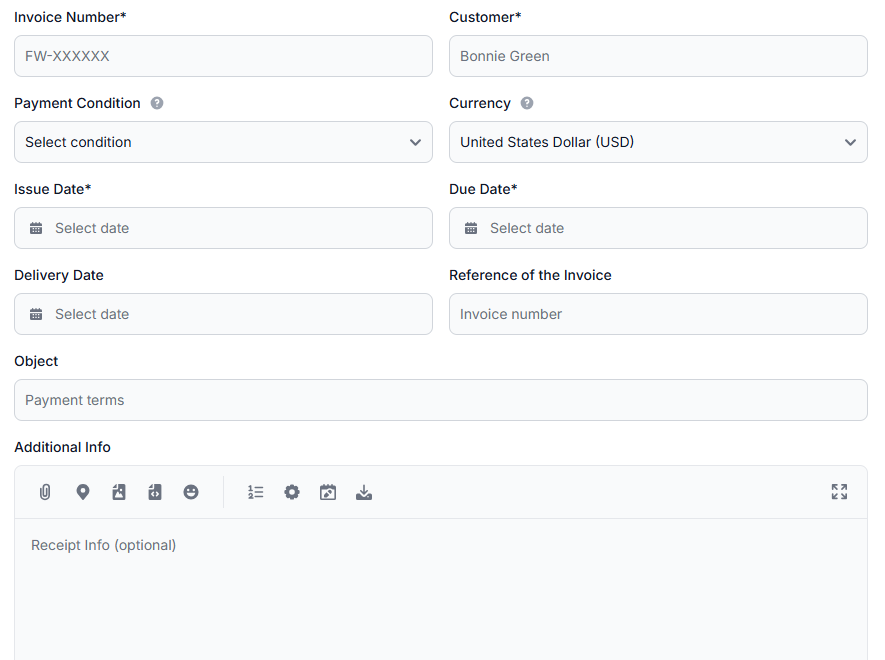Attach a file using the paperclip icon

click(44, 492)
